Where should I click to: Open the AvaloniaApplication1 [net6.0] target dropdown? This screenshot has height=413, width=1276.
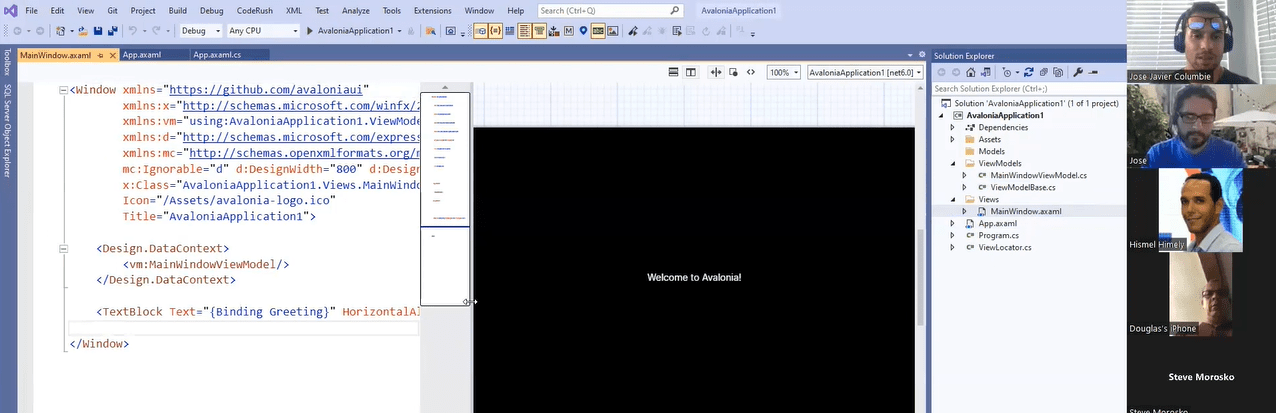(865, 72)
